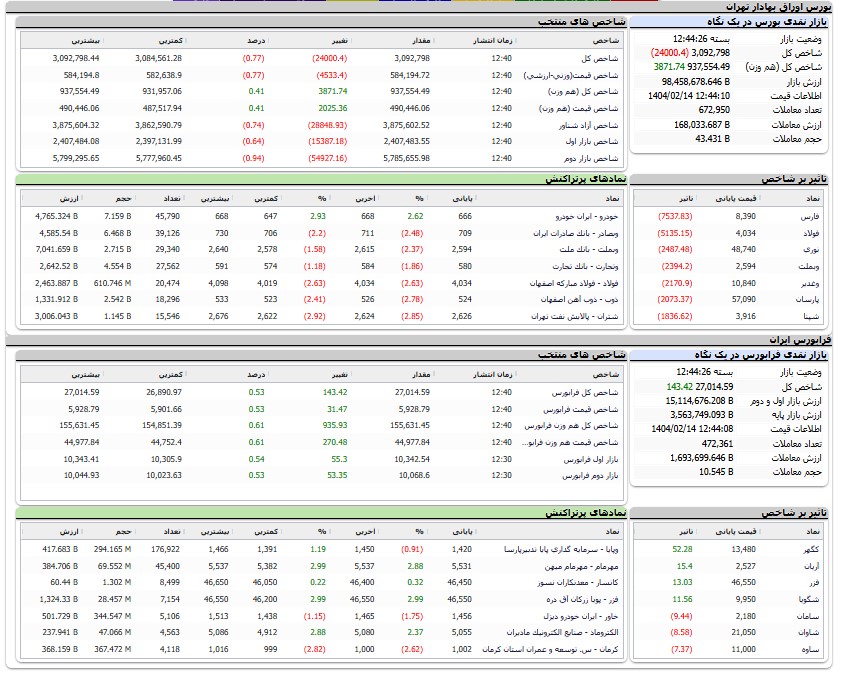This screenshot has height=677, width=842.
Task: Open خاور - ایران خودرو دیزل symbol
Action: pos(581,616)
